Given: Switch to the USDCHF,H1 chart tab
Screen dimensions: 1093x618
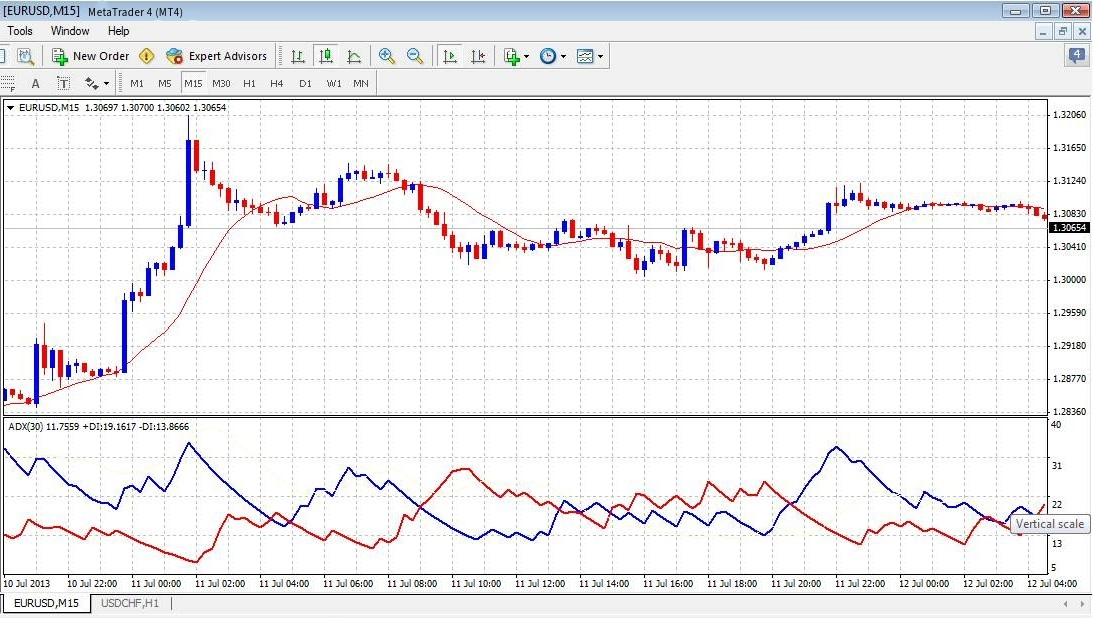Looking at the screenshot, I should pyautogui.click(x=130, y=603).
